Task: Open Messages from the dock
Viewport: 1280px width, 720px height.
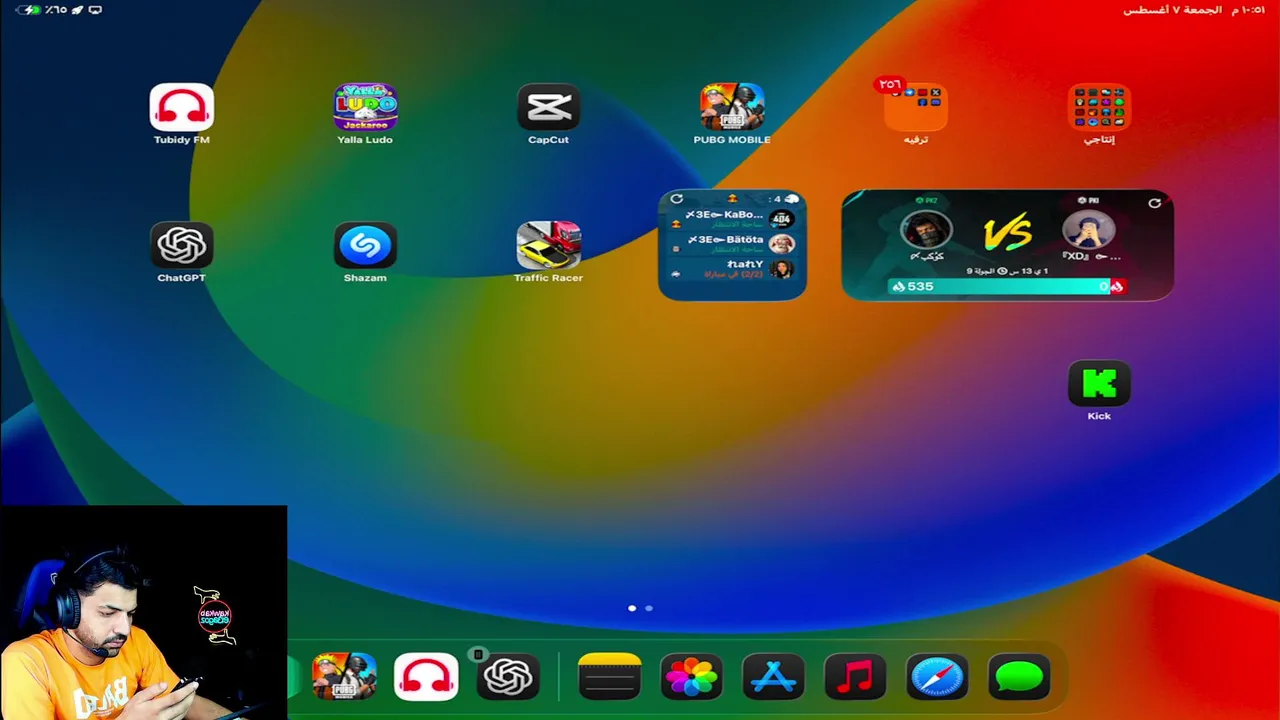Action: [1019, 677]
